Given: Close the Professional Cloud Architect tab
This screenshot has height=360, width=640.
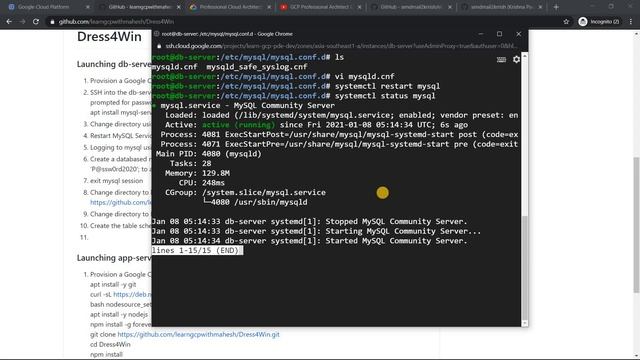Looking at the screenshot, I should point(269,7).
